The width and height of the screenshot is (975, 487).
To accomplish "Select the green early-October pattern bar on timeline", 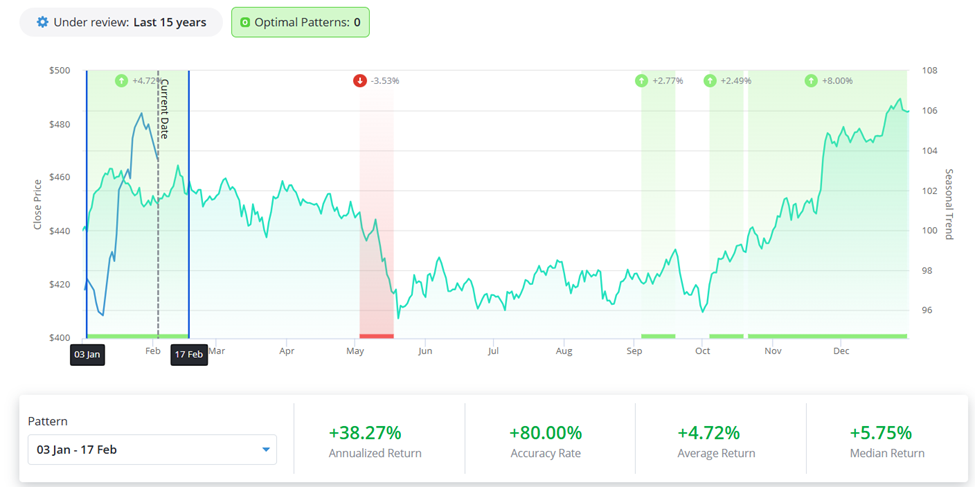I will pos(726,336).
